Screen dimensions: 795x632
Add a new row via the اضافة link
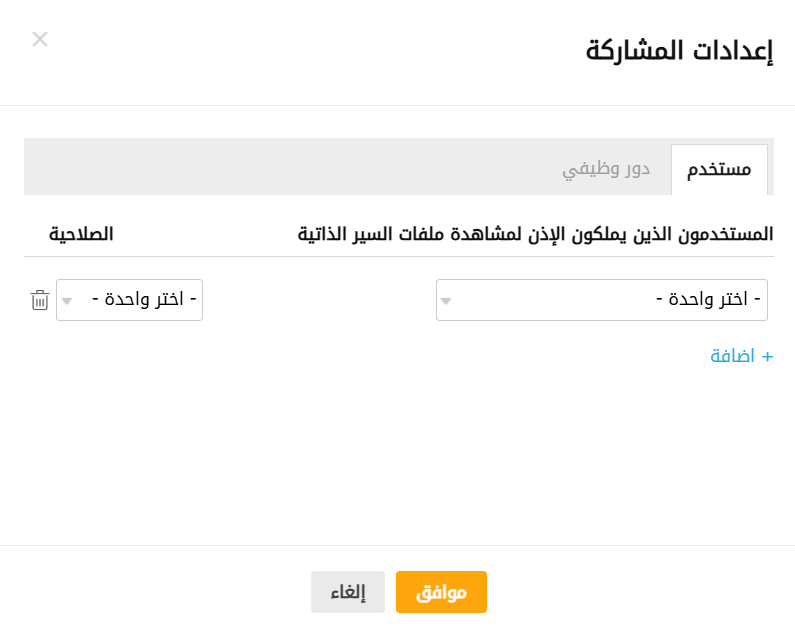tap(735, 356)
